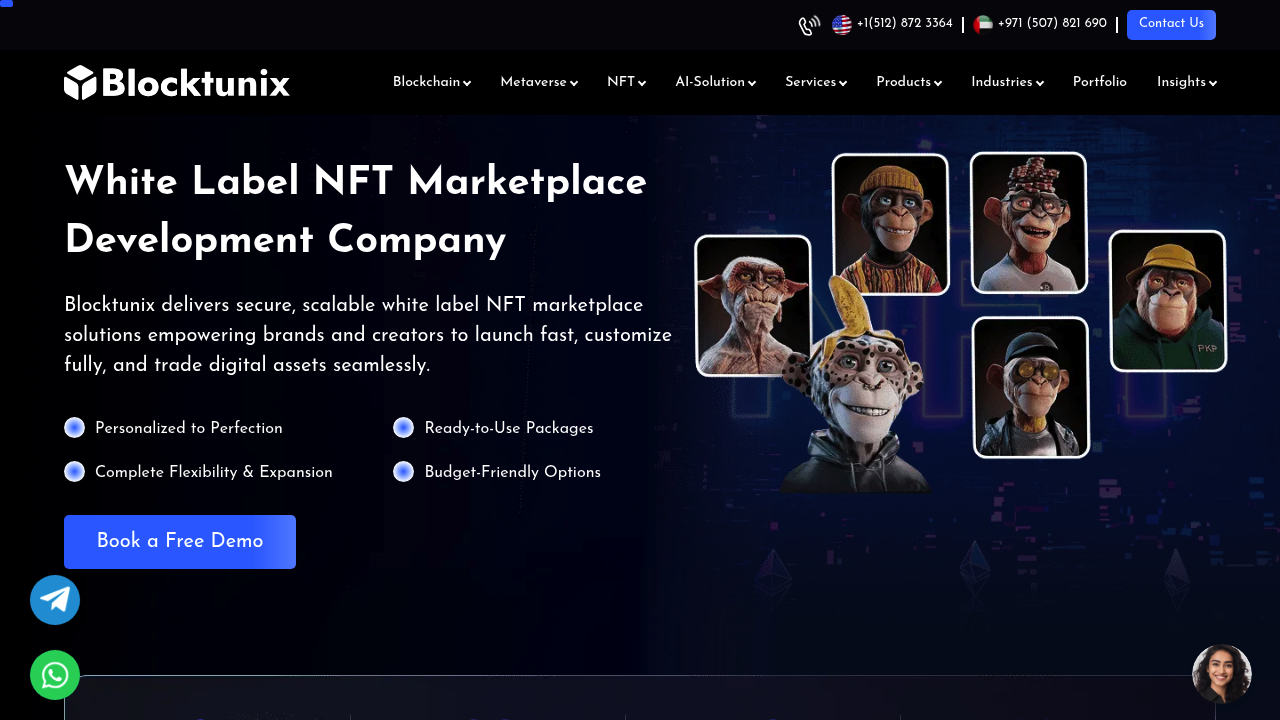Screen dimensions: 1280x720
Task: Click the Blocktunix cube logo
Action: pyautogui.click(x=80, y=82)
